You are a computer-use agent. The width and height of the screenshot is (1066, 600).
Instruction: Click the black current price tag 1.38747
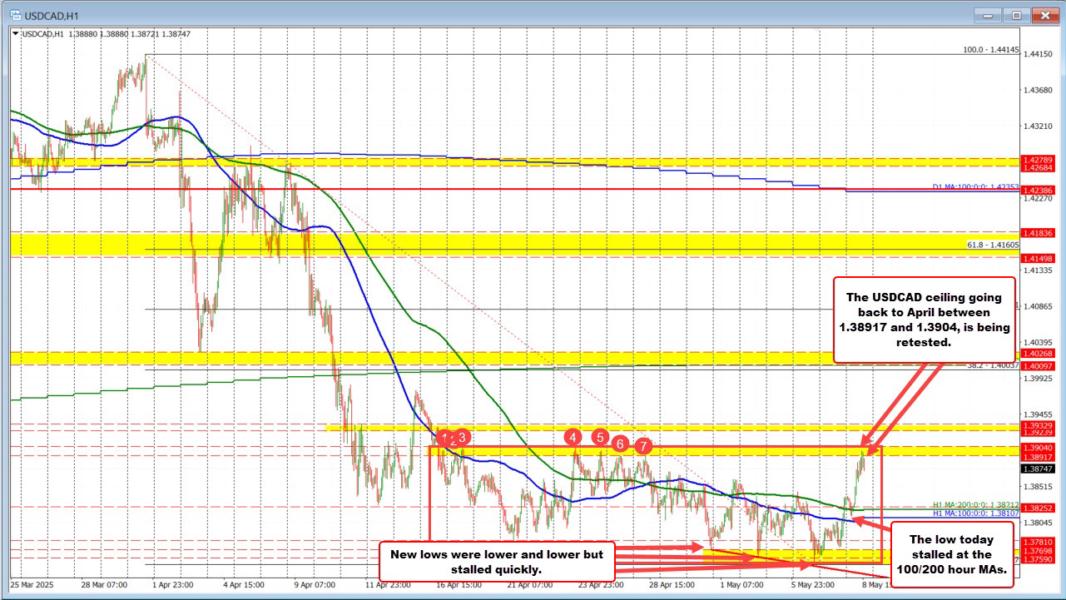tap(1038, 469)
